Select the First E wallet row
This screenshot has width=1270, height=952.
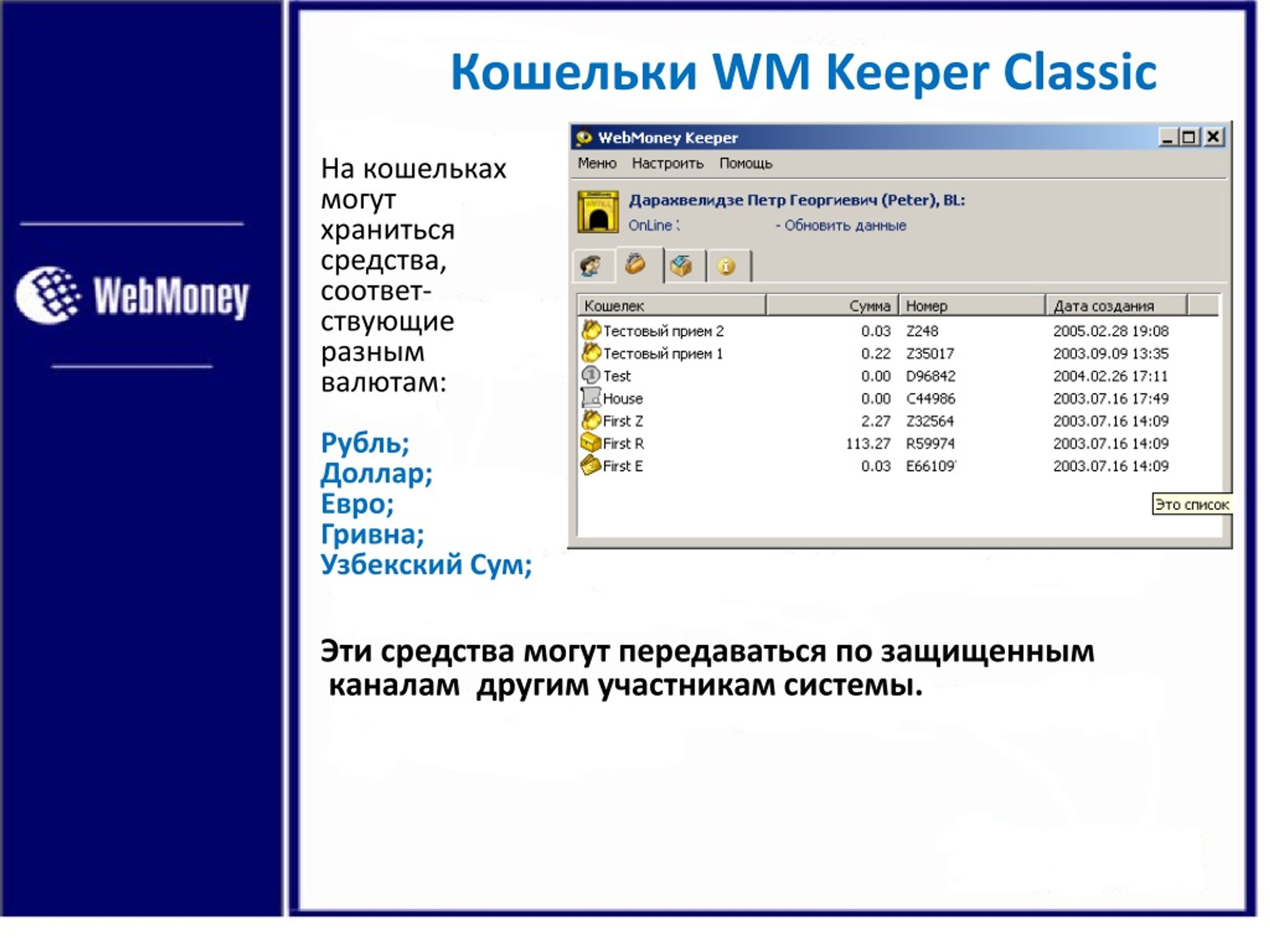pyautogui.click(x=898, y=466)
